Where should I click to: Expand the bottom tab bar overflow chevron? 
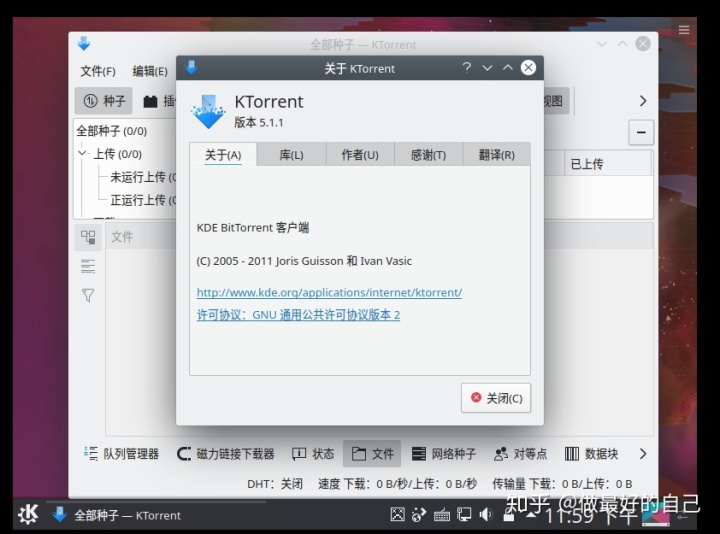click(x=643, y=454)
